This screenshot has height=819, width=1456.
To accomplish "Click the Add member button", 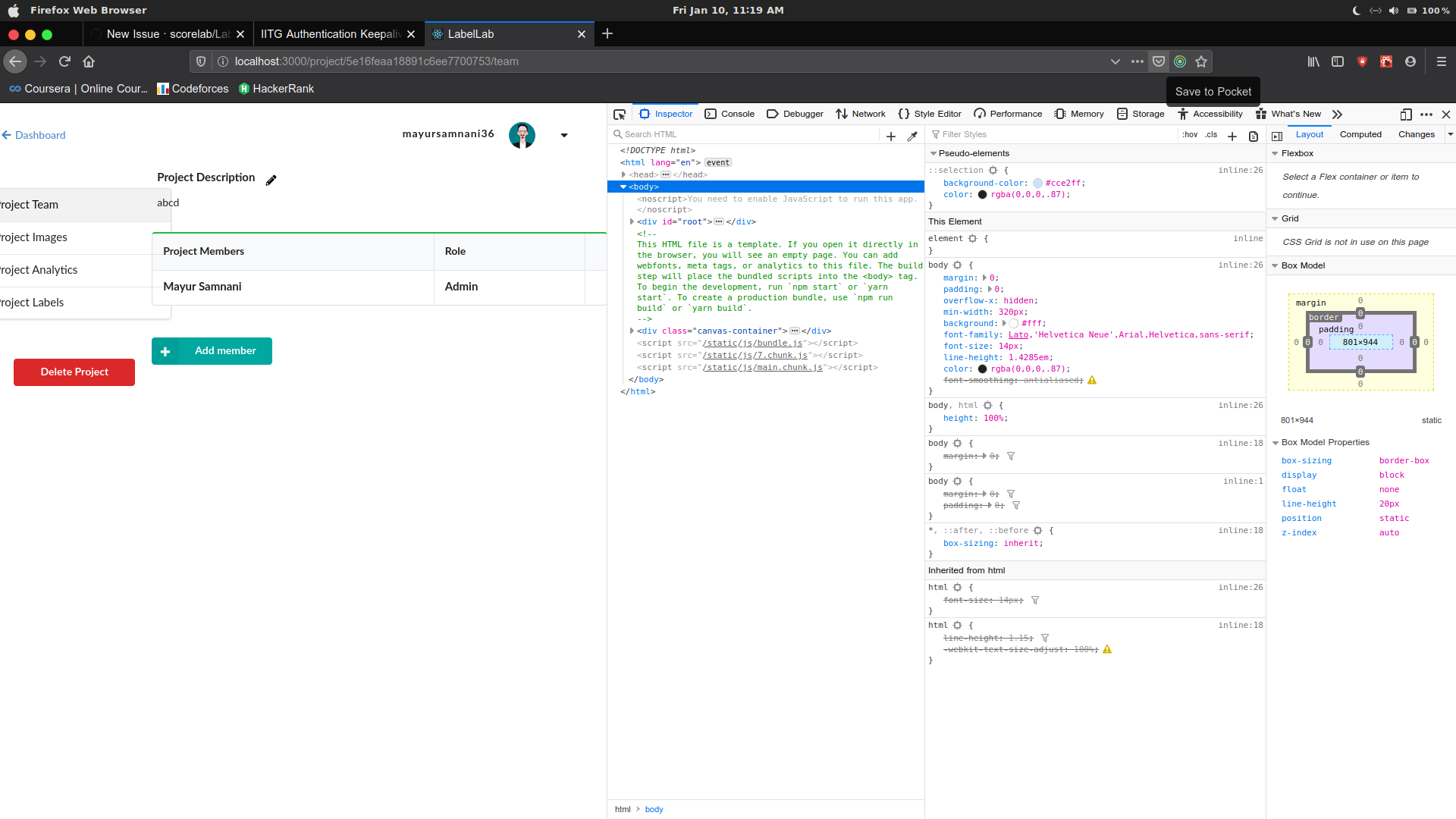I will 212,350.
